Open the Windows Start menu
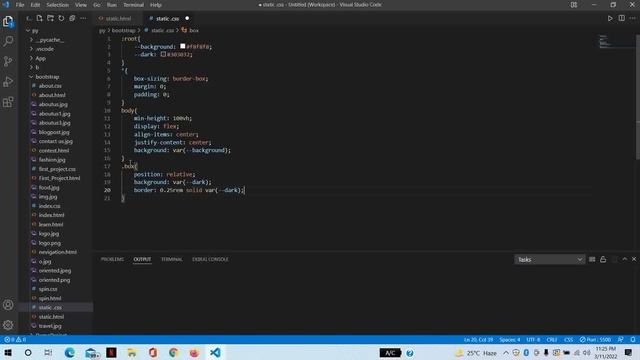Image resolution: width=640 pixels, height=360 pixels. pyautogui.click(x=8, y=353)
